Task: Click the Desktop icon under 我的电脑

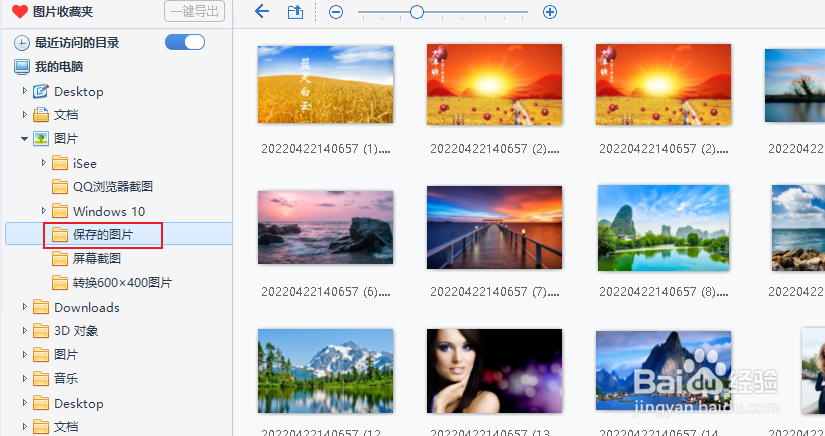Action: (41, 92)
